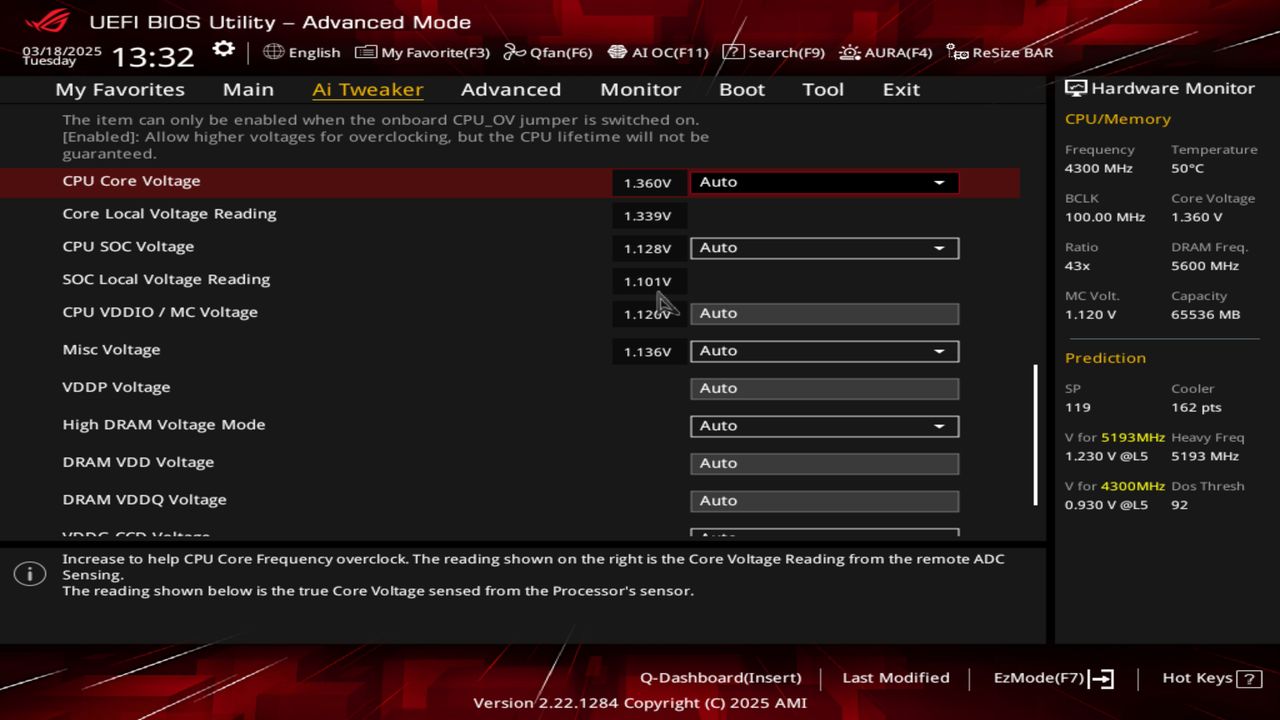Viewport: 1280px width, 720px height.
Task: Open My Favorite(F3) list icon
Action: point(366,52)
